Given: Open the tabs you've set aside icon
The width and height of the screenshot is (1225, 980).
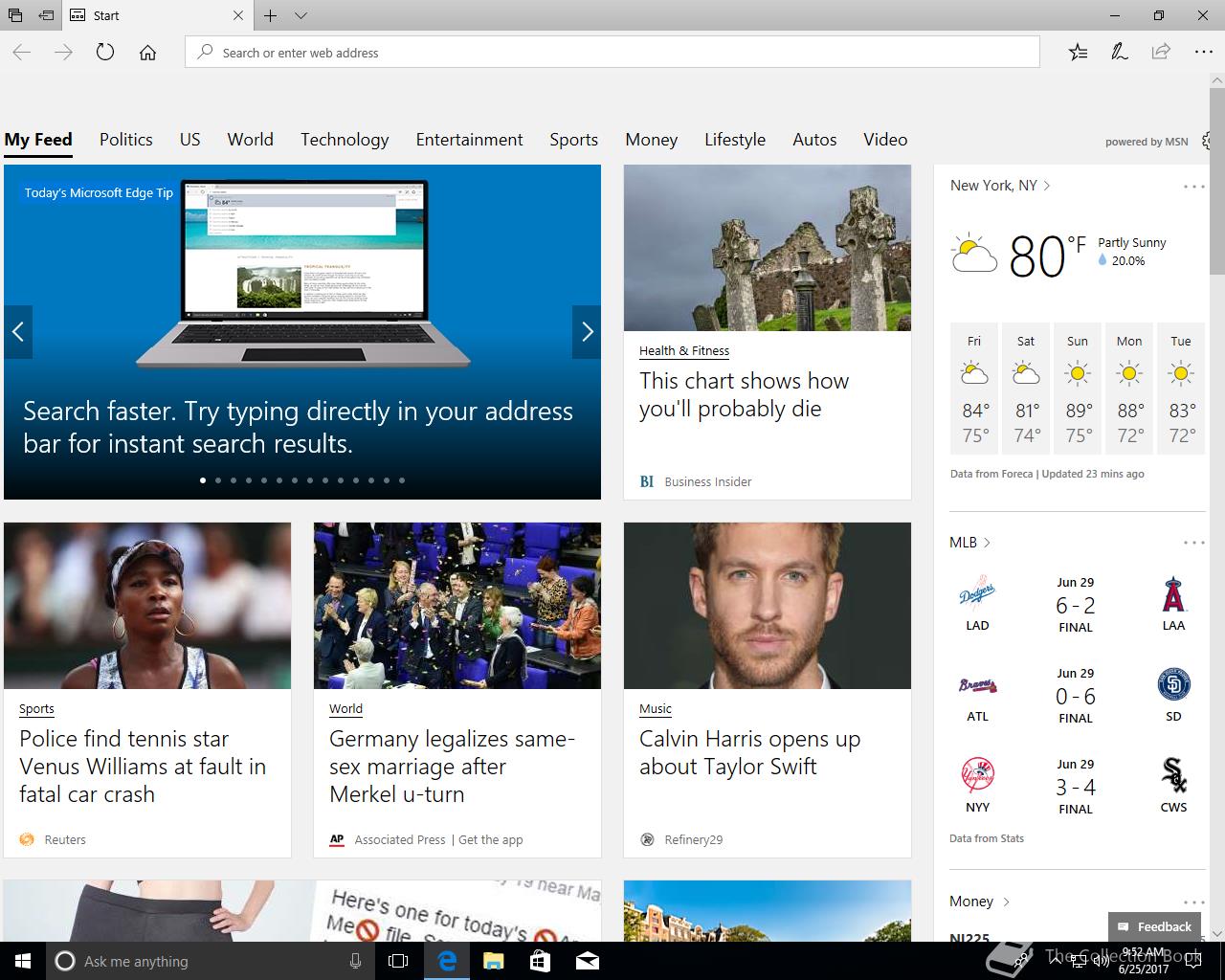Looking at the screenshot, I should click(14, 15).
